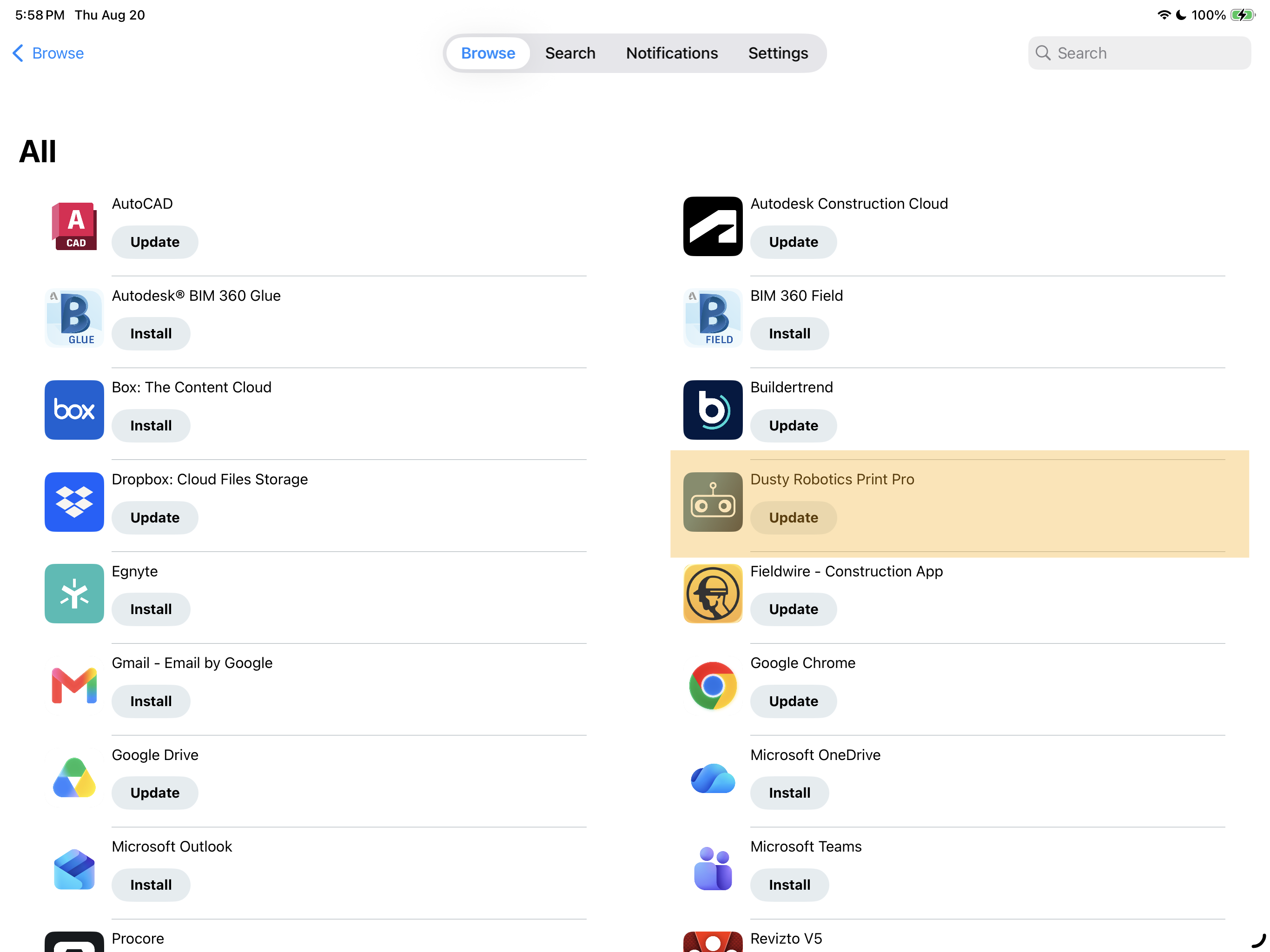The height and width of the screenshot is (952, 1270).
Task: Install Microsoft Outlook
Action: 151,885
